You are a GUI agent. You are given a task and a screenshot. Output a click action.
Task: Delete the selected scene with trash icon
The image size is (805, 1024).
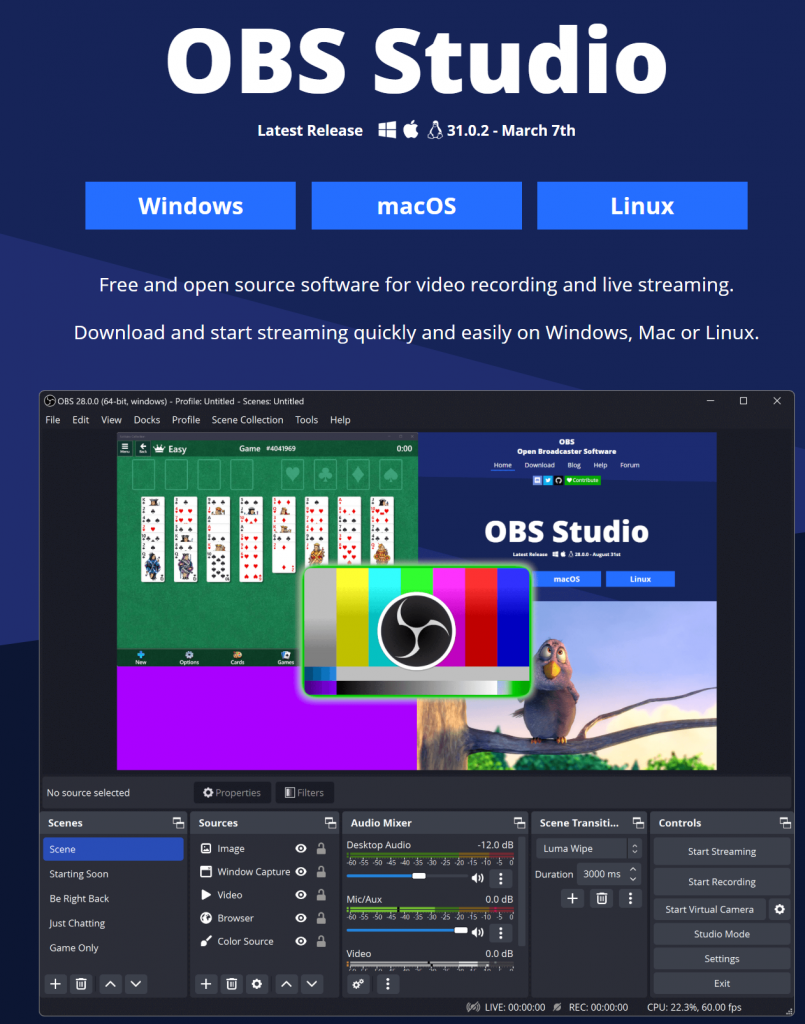(x=81, y=984)
